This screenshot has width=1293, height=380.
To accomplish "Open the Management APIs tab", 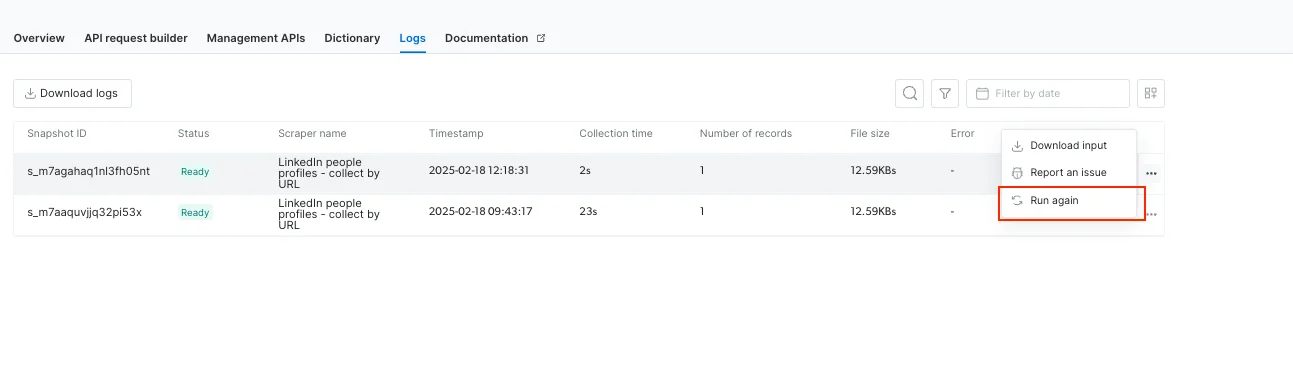I will 256,38.
